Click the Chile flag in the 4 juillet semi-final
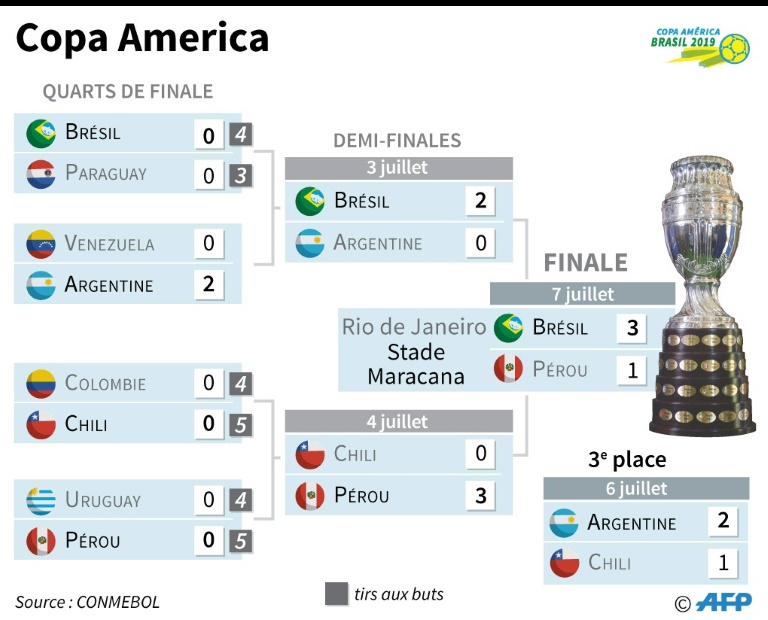The height and width of the screenshot is (620, 768). coord(310,454)
